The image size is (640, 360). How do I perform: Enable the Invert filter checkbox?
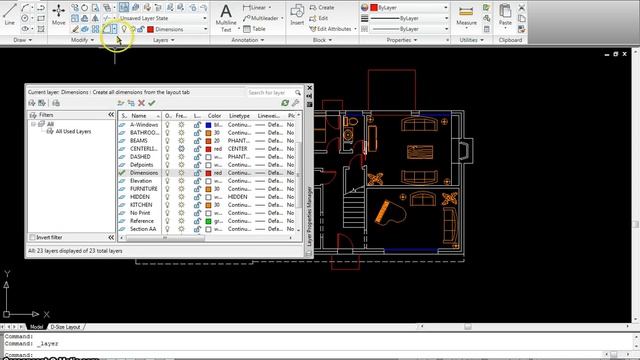(32, 237)
